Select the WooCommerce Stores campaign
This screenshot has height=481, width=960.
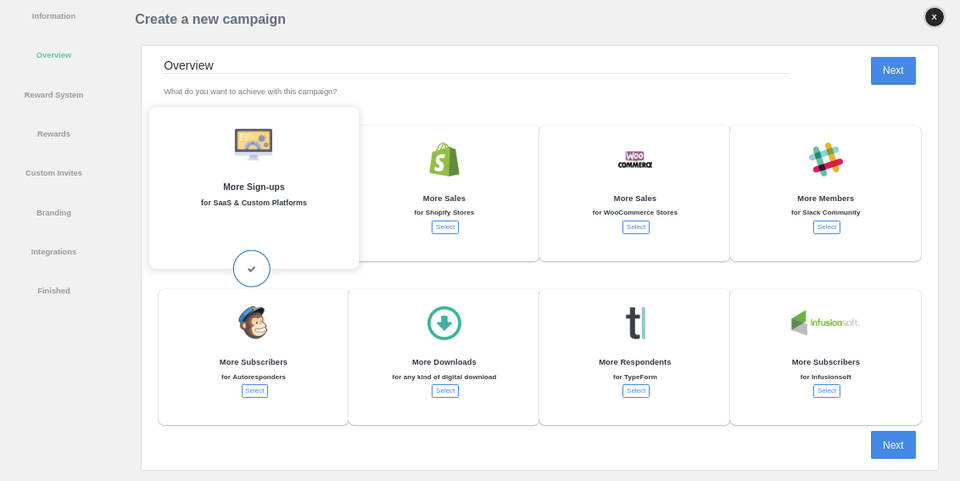pyautogui.click(x=636, y=227)
